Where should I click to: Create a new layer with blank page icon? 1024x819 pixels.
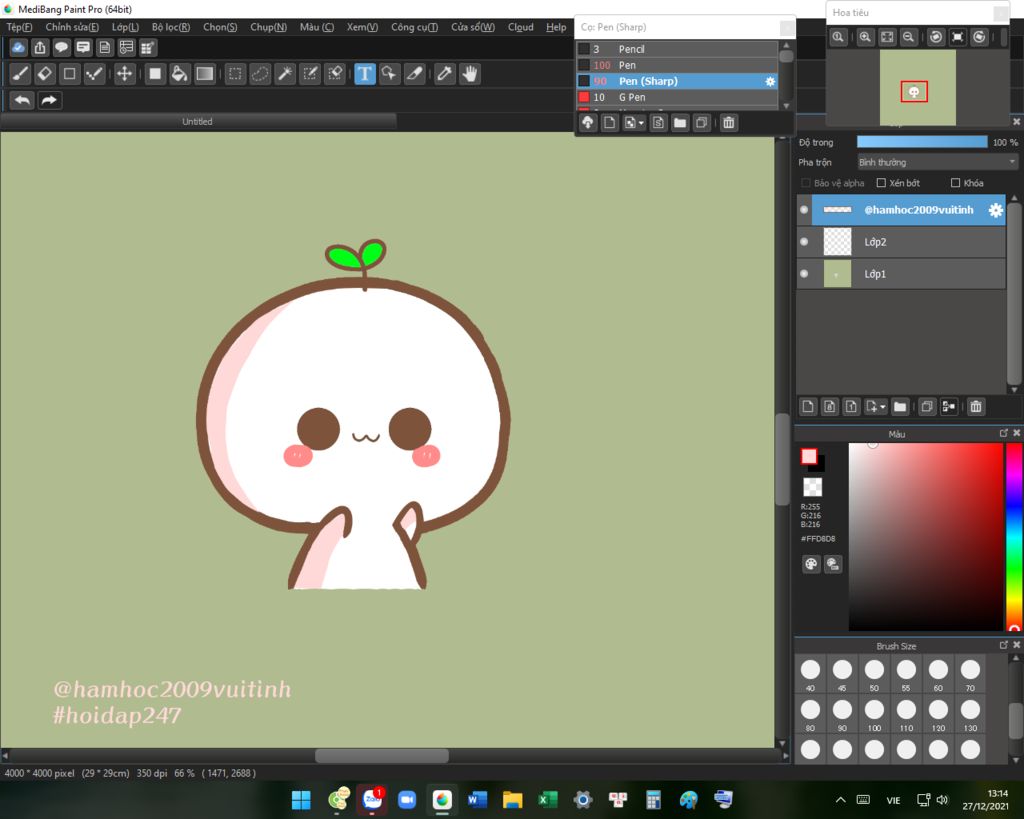click(808, 407)
